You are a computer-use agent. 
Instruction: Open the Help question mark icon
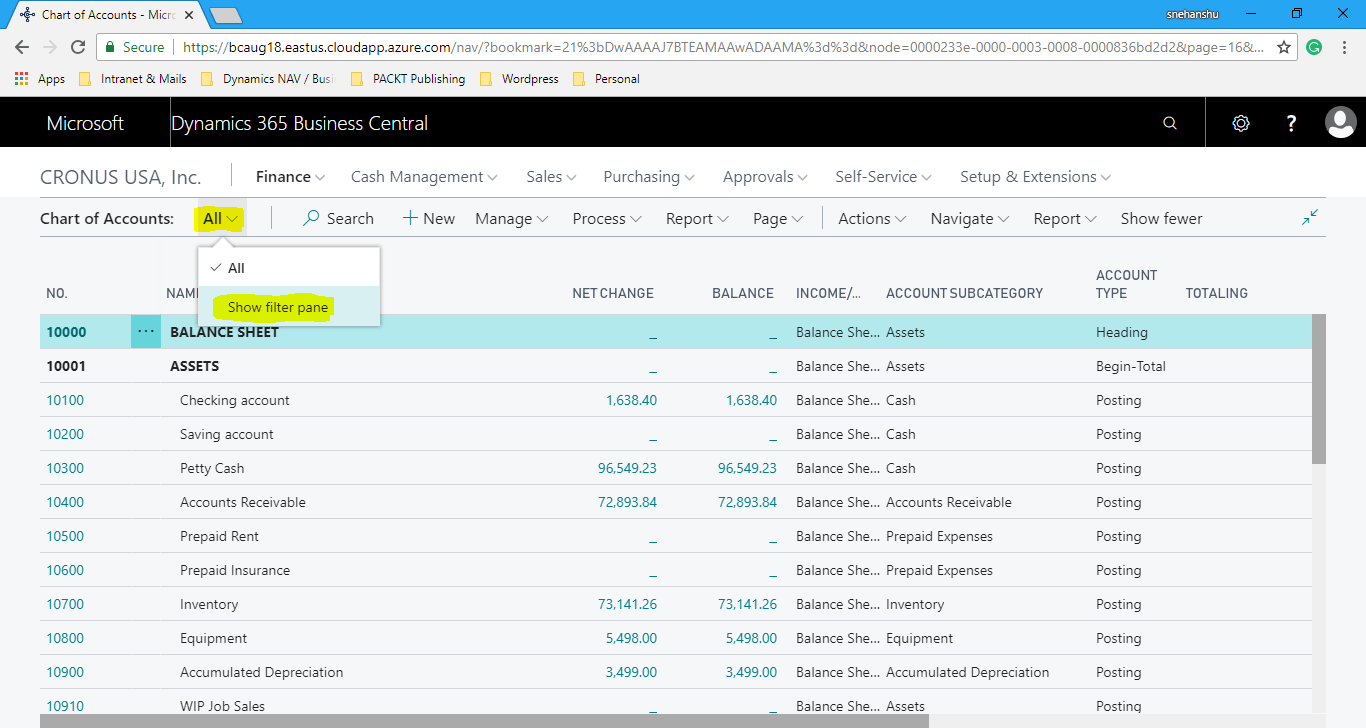pyautogui.click(x=1291, y=122)
